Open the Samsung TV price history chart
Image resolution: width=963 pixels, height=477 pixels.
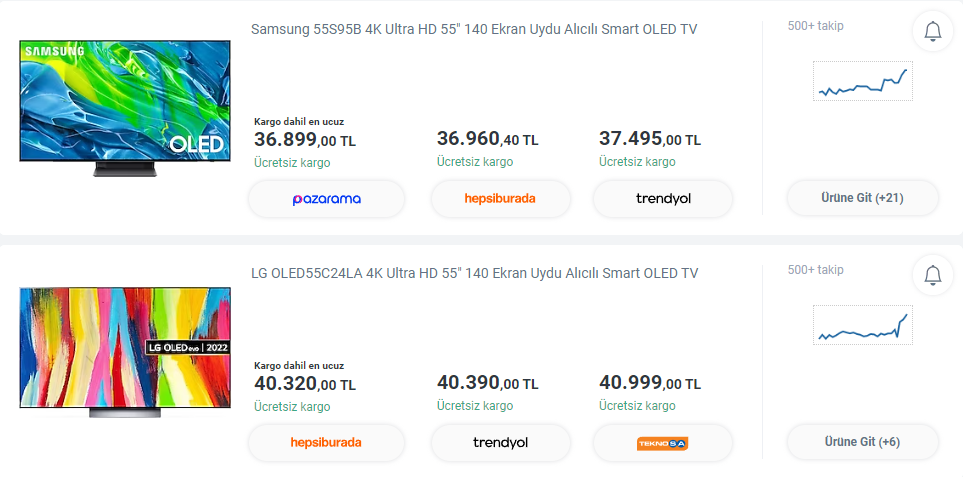(x=863, y=81)
